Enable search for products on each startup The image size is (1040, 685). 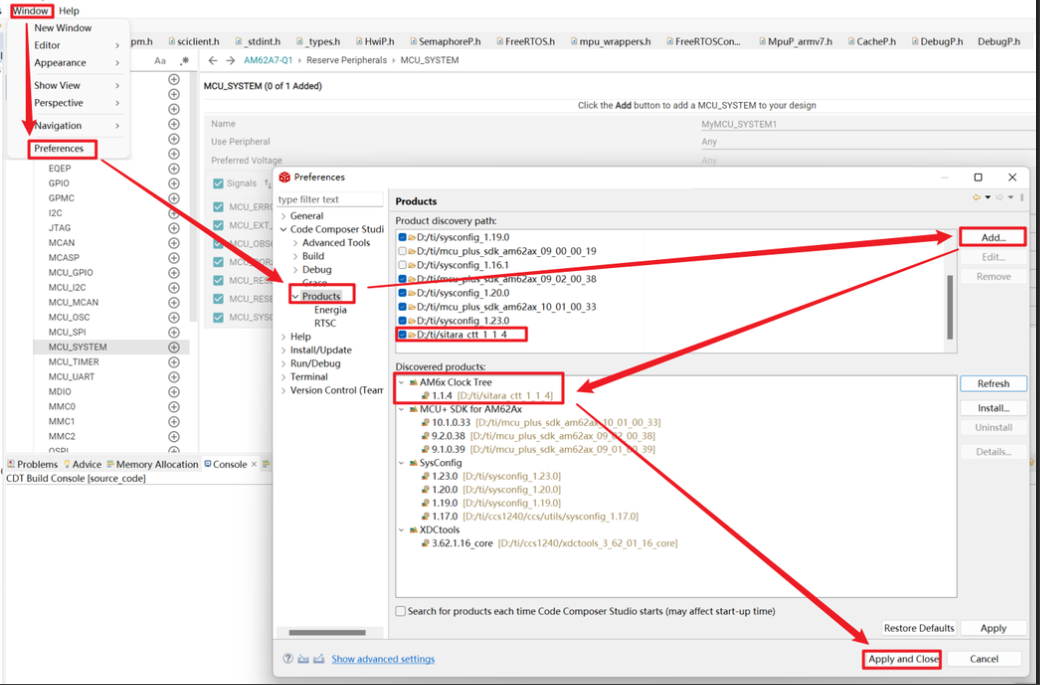click(x=401, y=611)
